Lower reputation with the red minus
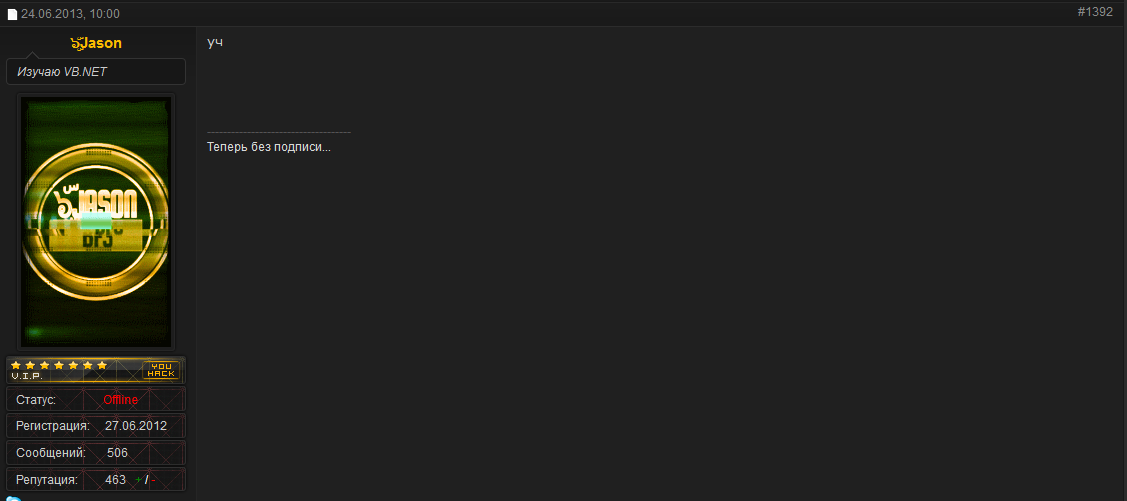 point(153,480)
